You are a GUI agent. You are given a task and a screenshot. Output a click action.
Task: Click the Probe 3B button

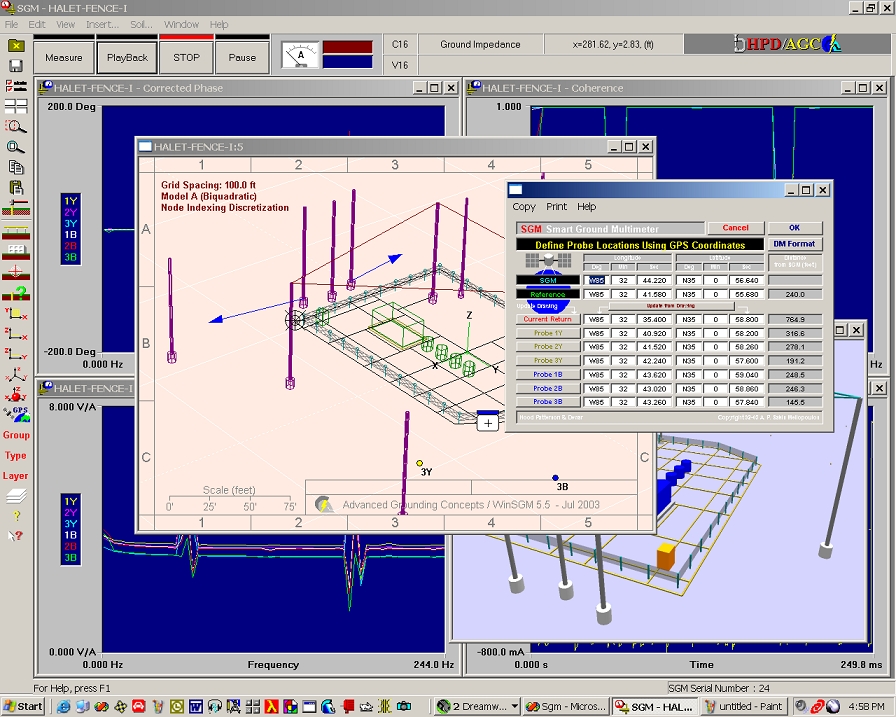pyautogui.click(x=547, y=402)
